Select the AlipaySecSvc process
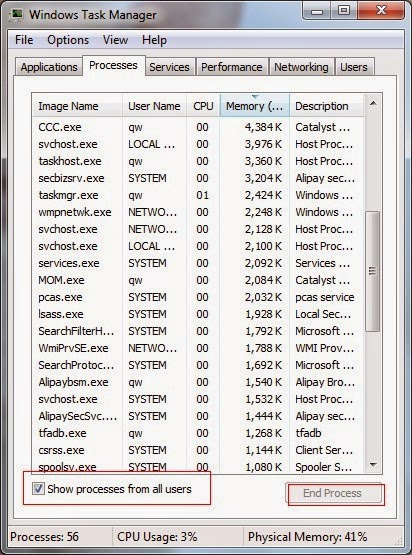This screenshot has width=412, height=555. click(198, 416)
